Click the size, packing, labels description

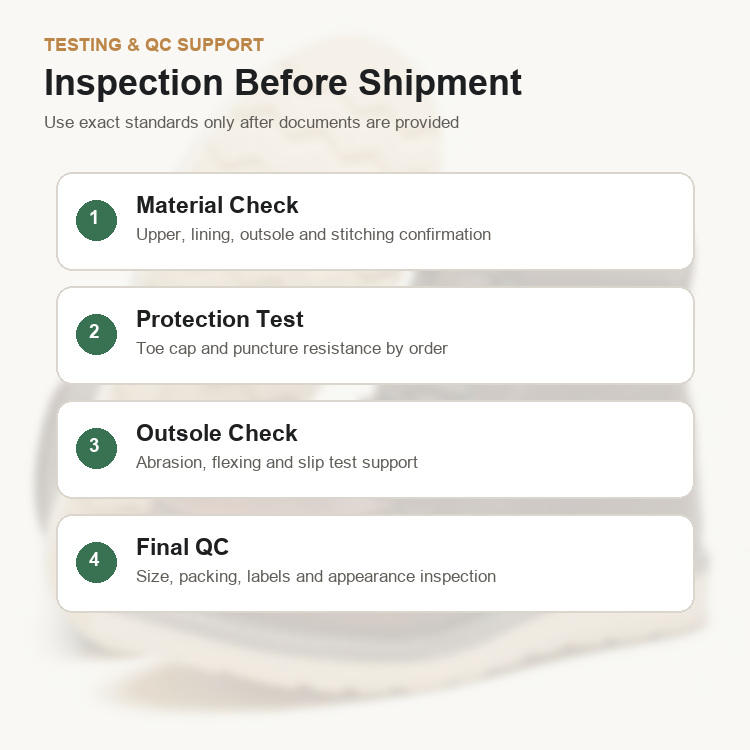point(316,576)
